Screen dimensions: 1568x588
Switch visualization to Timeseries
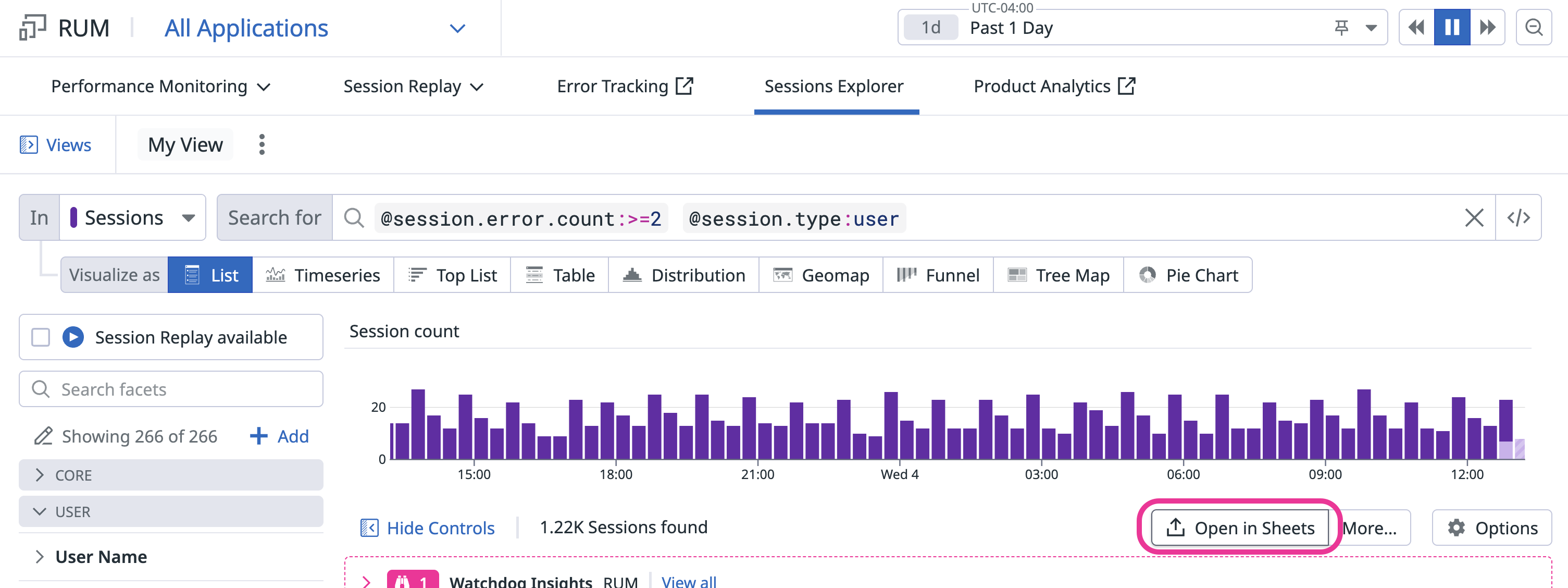[x=323, y=275]
